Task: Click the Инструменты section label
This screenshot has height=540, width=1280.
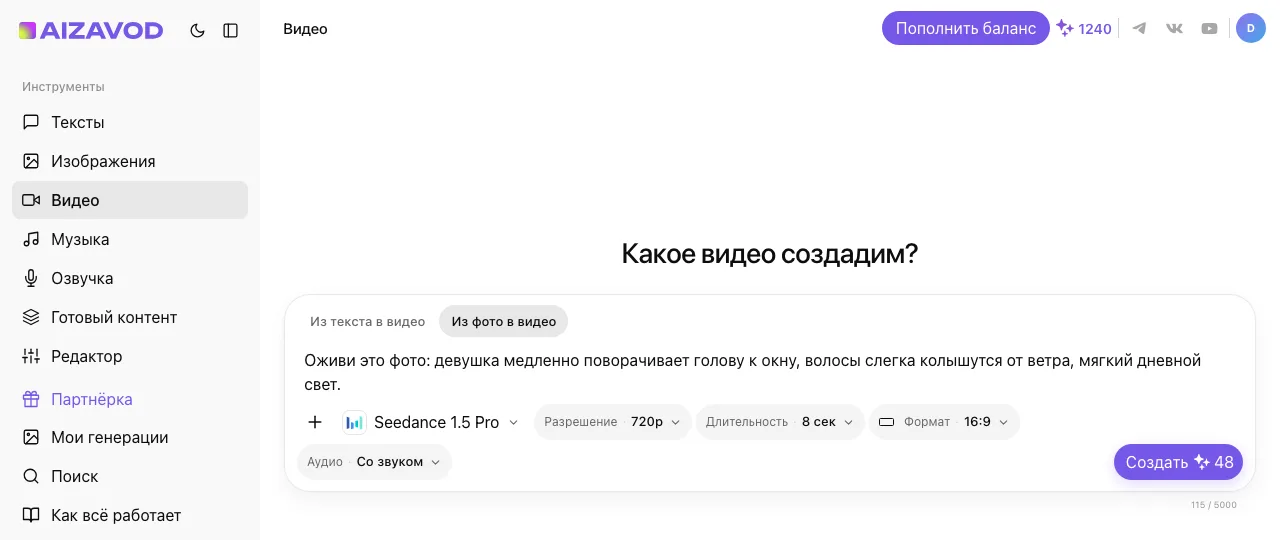Action: tap(63, 87)
